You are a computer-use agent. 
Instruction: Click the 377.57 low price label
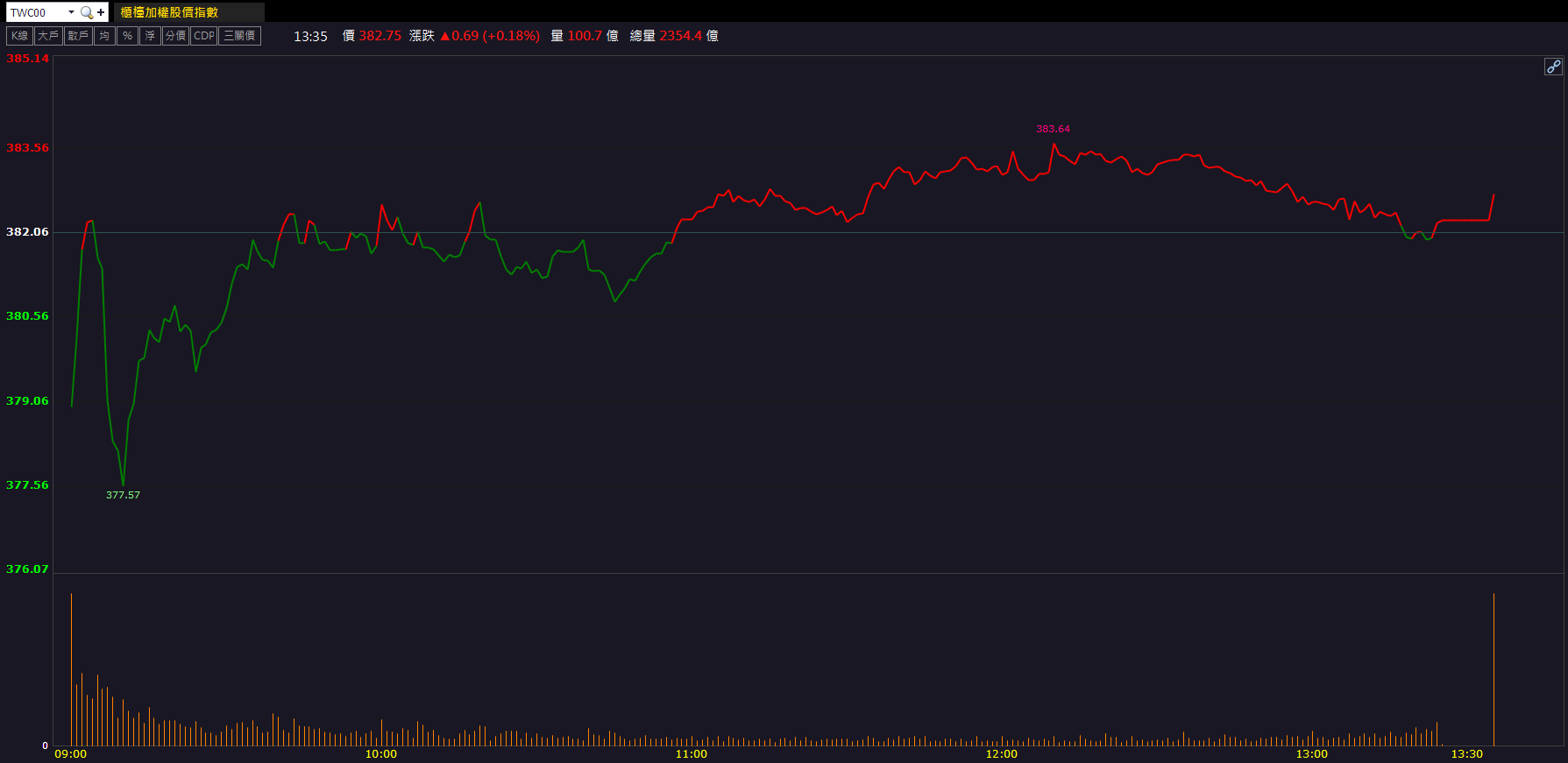(123, 495)
